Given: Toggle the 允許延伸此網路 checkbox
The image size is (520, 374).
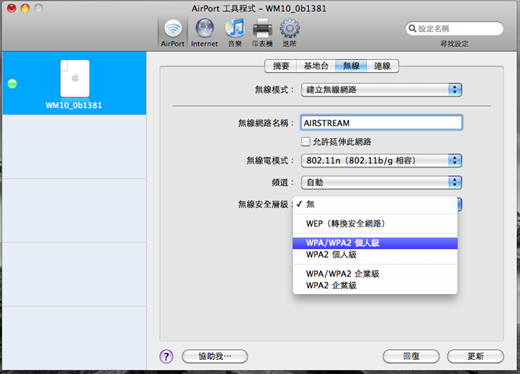Looking at the screenshot, I should 305,142.
